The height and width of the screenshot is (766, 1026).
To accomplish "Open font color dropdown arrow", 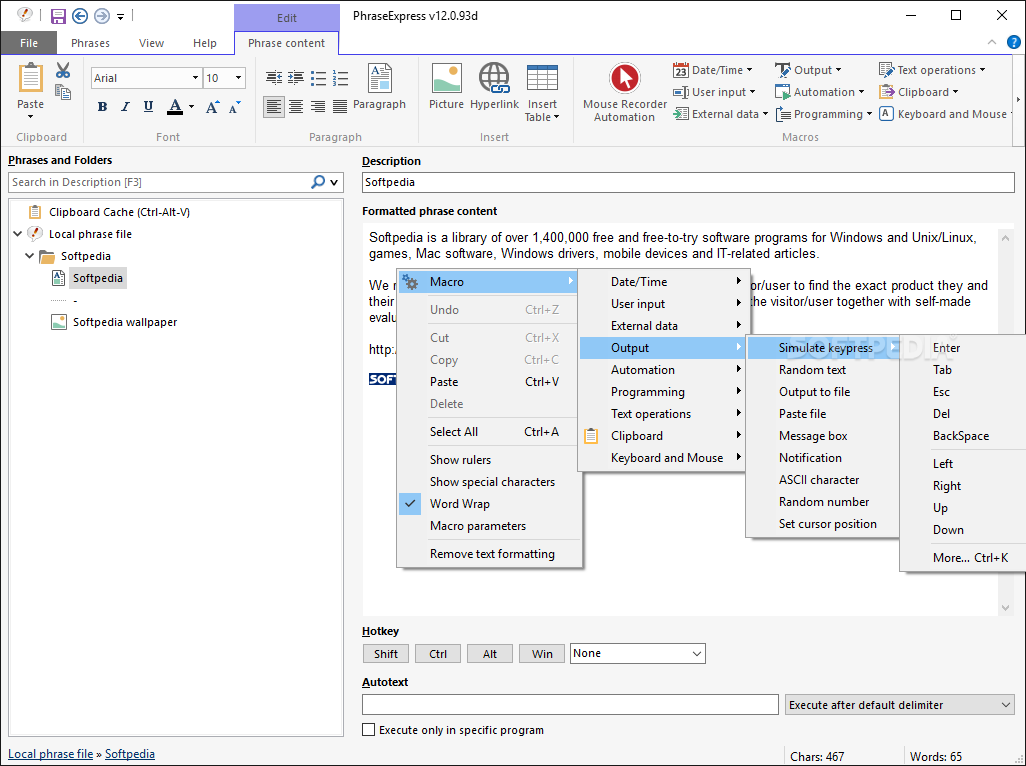I will (x=191, y=107).
